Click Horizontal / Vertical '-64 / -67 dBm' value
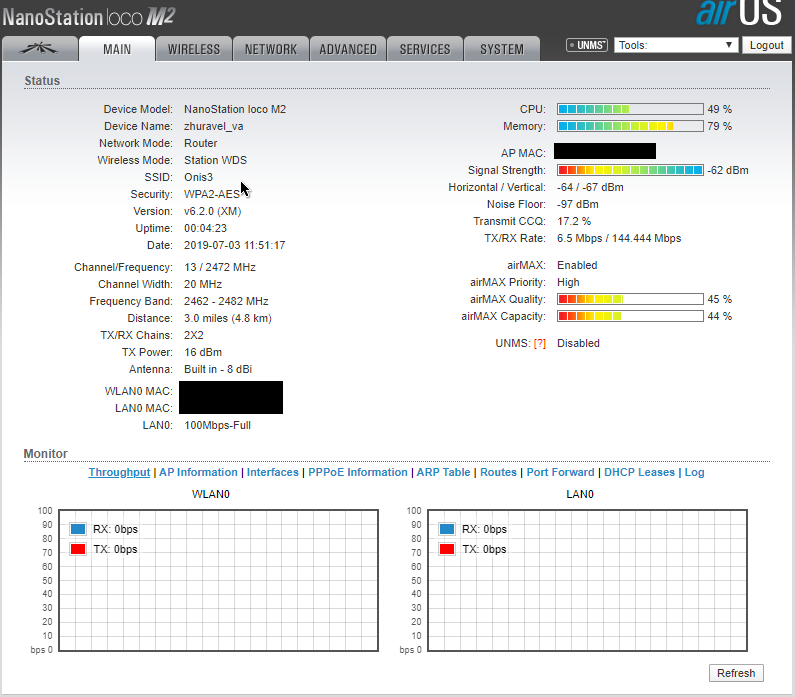795x697 pixels. point(590,188)
